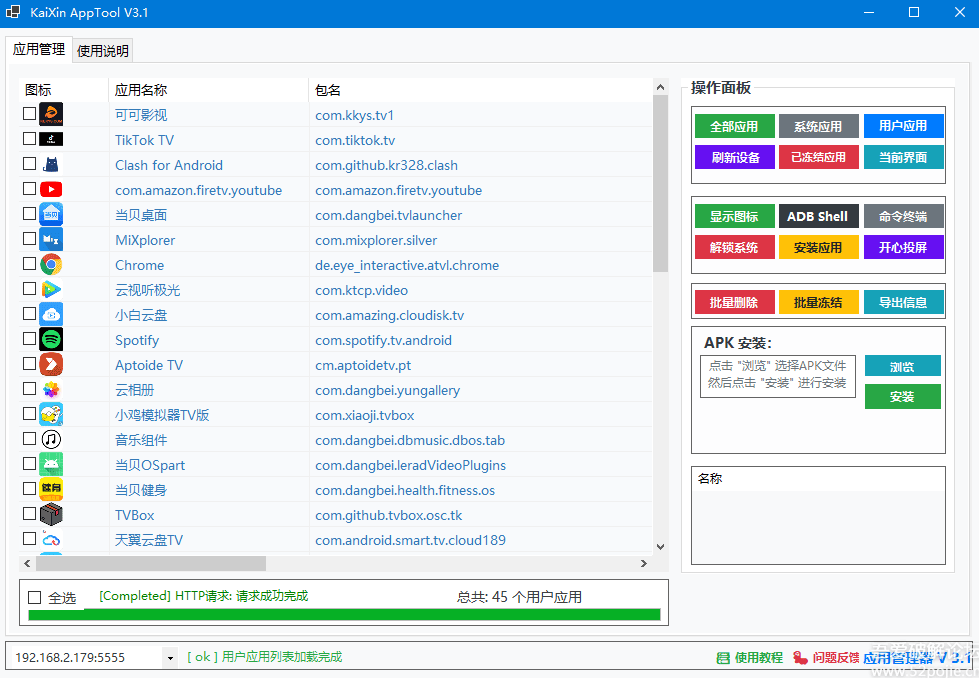Click the 批量删除 button
The width and height of the screenshot is (979, 678).
tap(734, 302)
